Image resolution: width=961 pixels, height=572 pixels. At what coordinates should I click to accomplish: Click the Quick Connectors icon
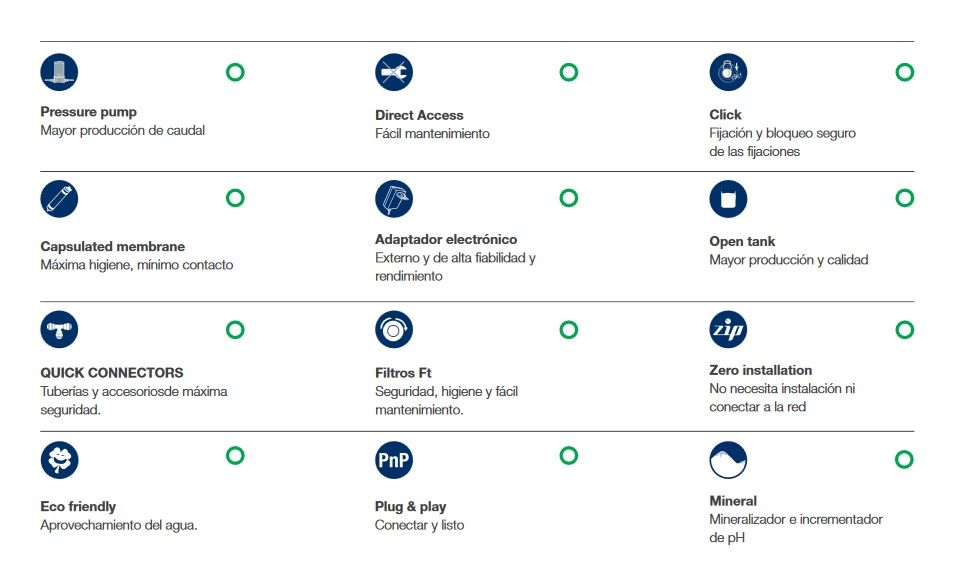(x=59, y=329)
